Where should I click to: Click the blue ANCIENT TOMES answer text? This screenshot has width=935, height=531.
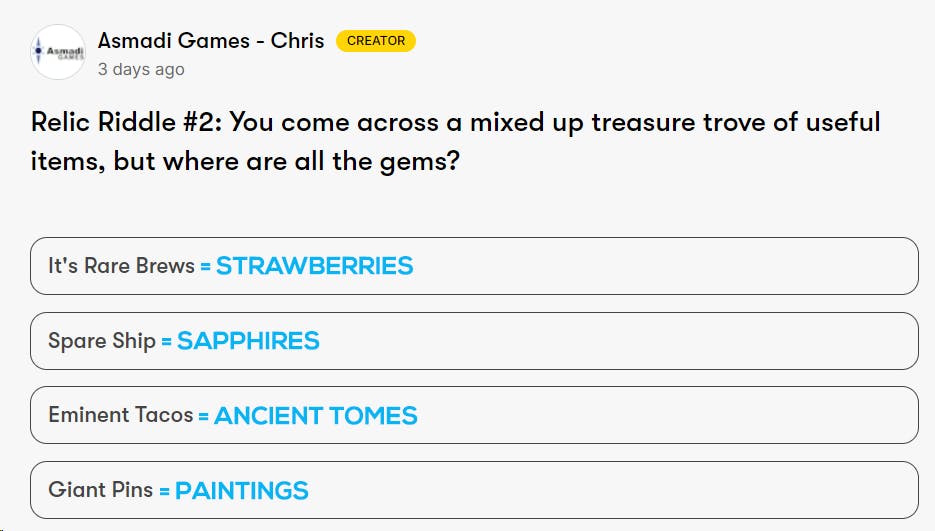point(315,416)
